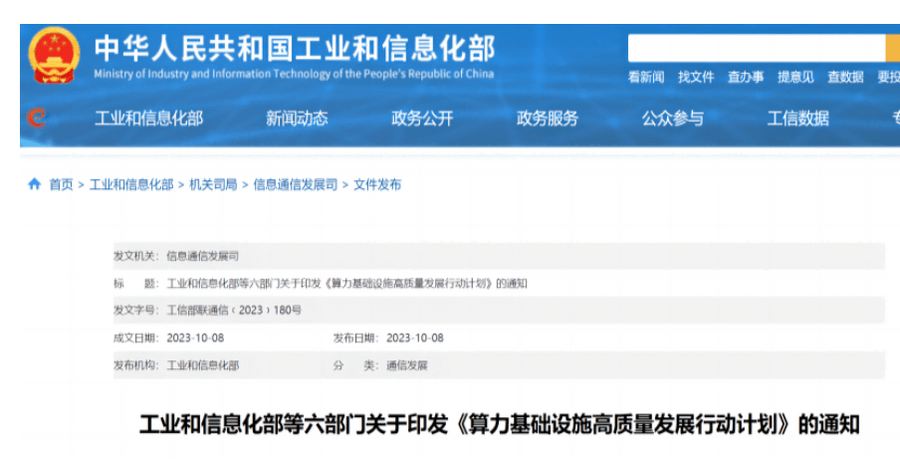Go to the 政务服务 navigation menu
This screenshot has width=900, height=470.
(x=547, y=118)
